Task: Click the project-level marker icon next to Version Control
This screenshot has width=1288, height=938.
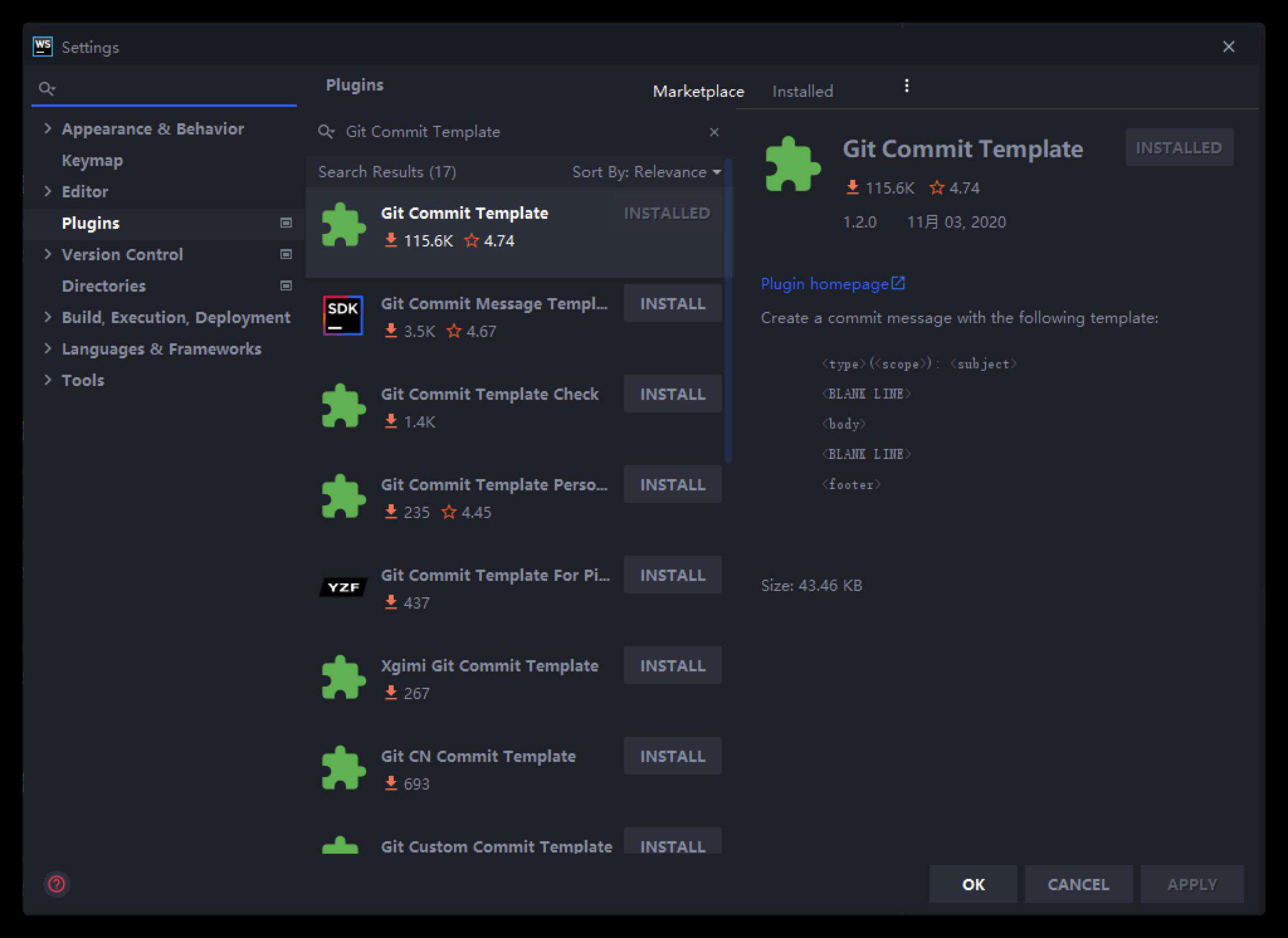Action: 286,254
